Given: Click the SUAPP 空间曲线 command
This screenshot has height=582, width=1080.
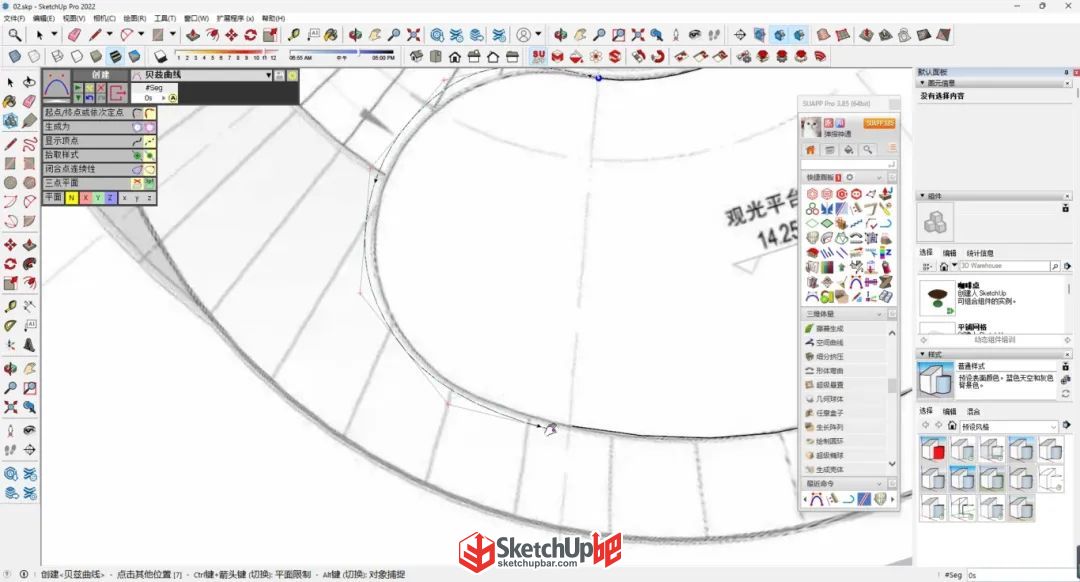Looking at the screenshot, I should [829, 342].
